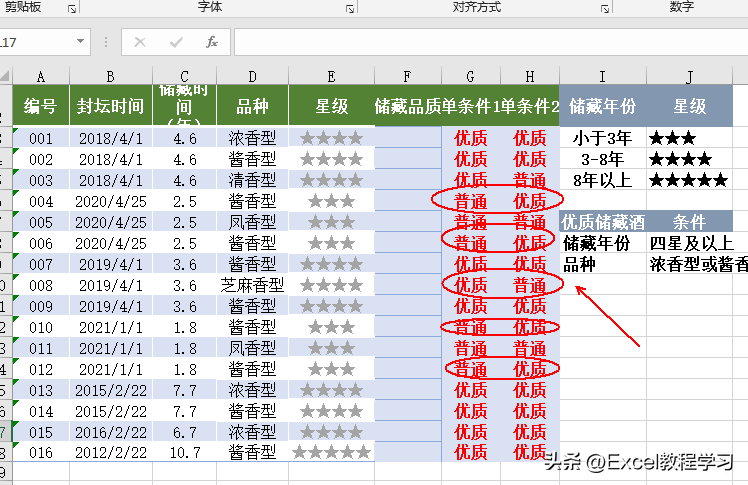Open the Alignment group dialog launcher
The height and width of the screenshot is (485, 748).
(605, 9)
